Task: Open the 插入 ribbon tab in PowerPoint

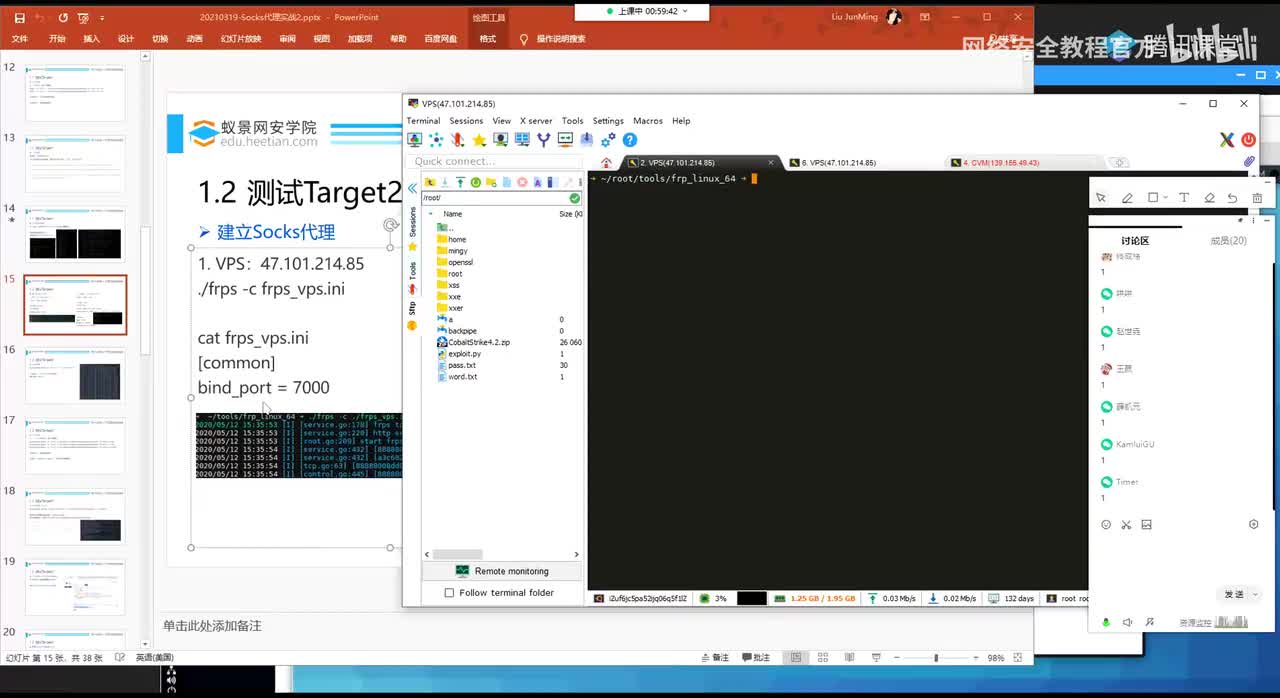Action: [91, 39]
